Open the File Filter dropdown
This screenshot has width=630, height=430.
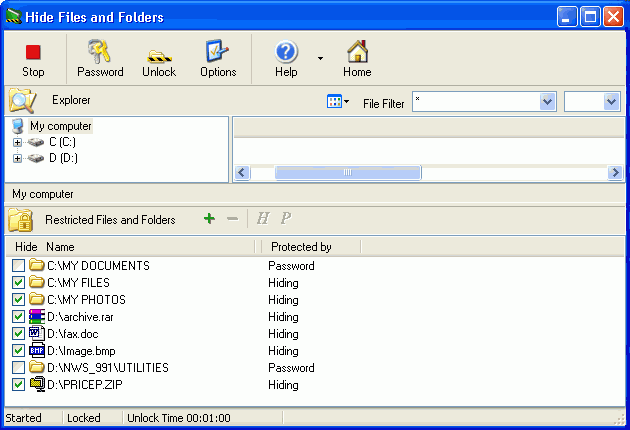tap(547, 102)
